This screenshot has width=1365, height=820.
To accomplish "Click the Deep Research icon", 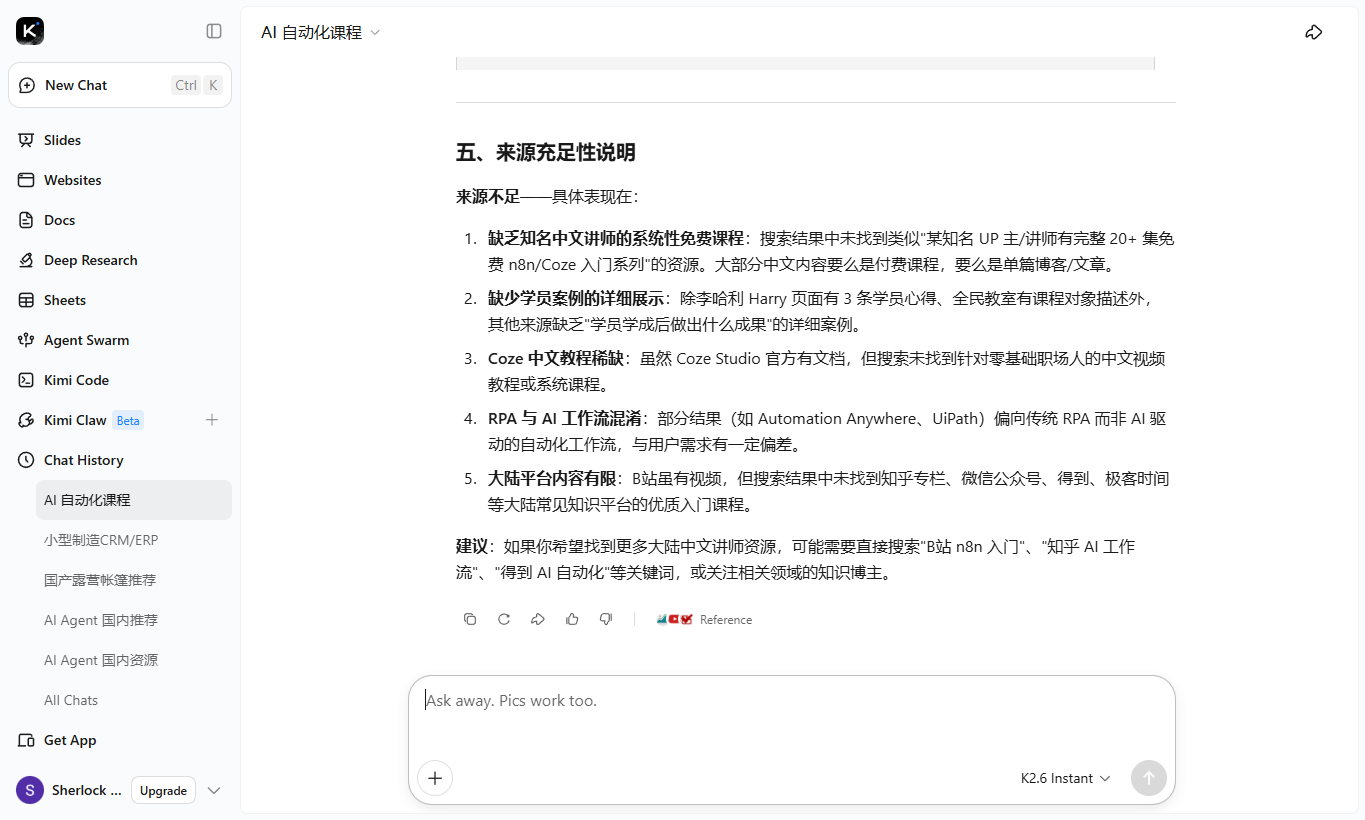I will pyautogui.click(x=26, y=260).
